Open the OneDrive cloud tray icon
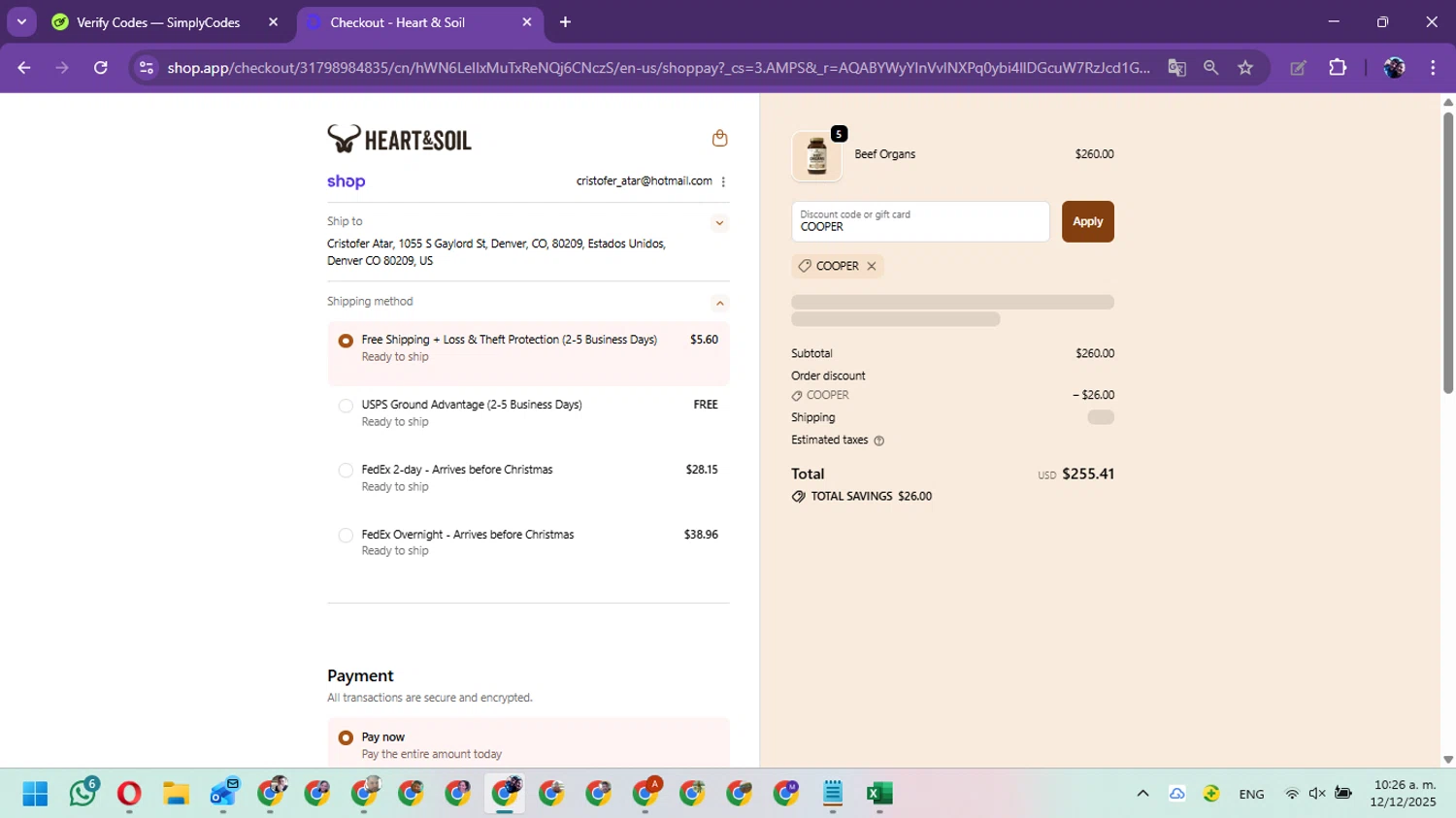Viewport: 1456px width, 818px height. 1176,794
